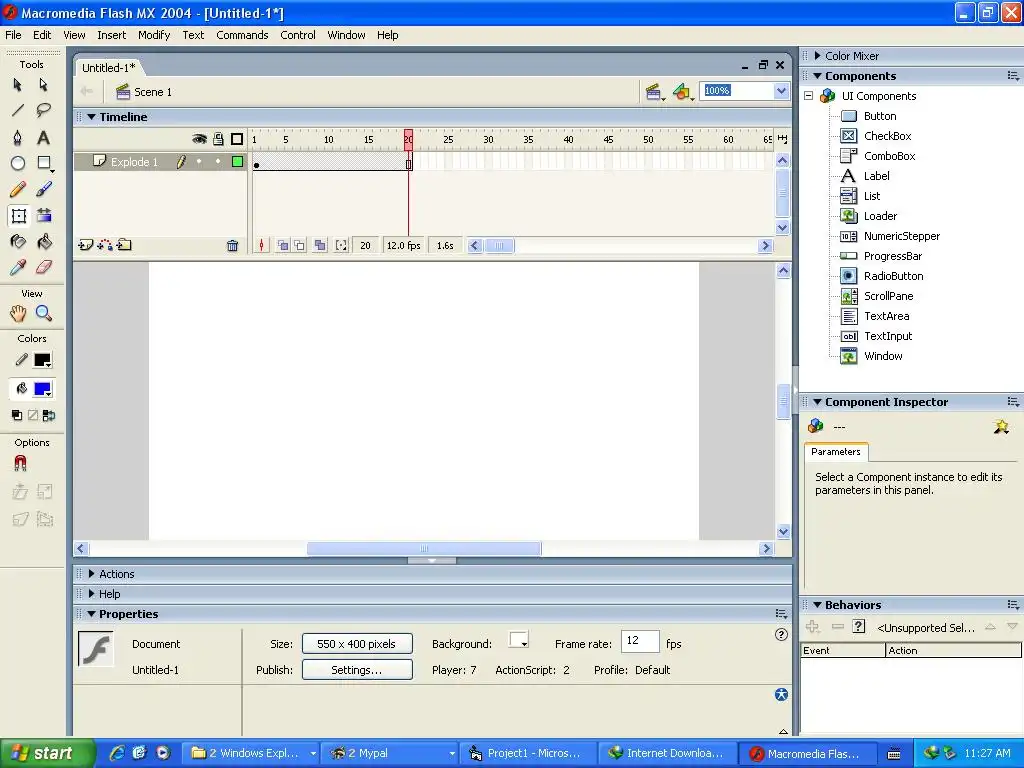
Task: Select the Free Transform tool
Action: point(18,216)
